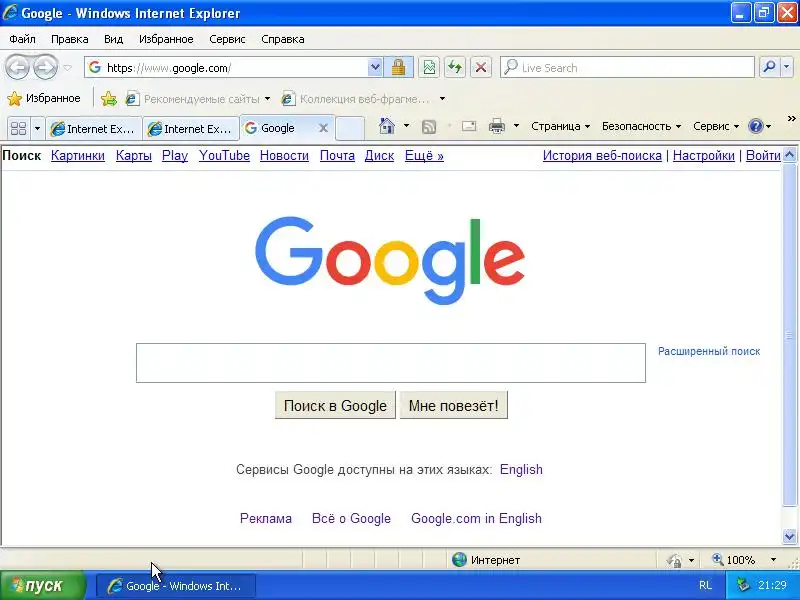
Task: Open the Избранное menu in menu bar
Action: 166,39
